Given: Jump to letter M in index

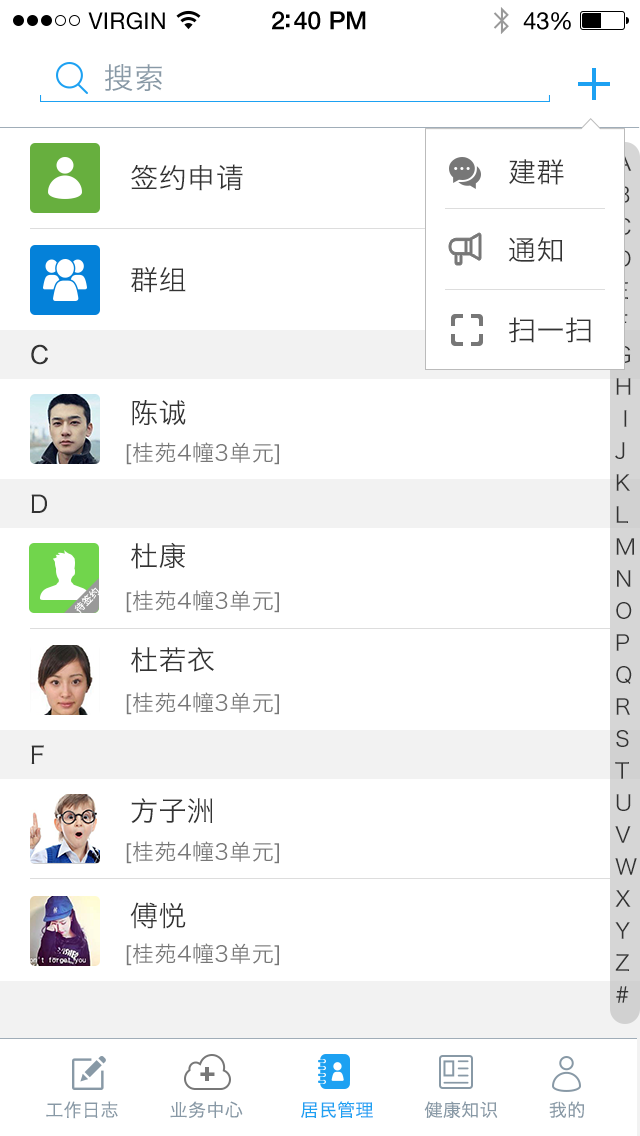Looking at the screenshot, I should pos(625,547).
